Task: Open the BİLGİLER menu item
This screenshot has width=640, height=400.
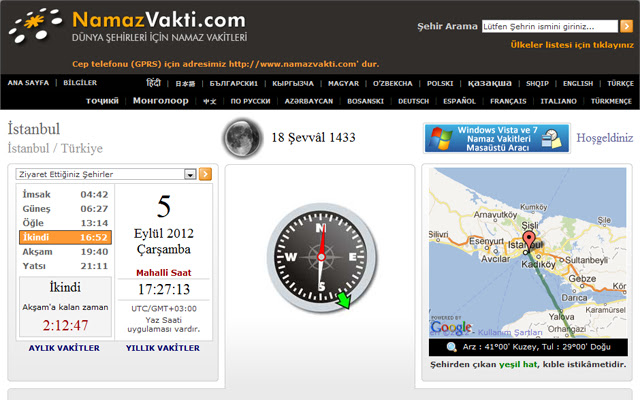Action: coord(80,84)
